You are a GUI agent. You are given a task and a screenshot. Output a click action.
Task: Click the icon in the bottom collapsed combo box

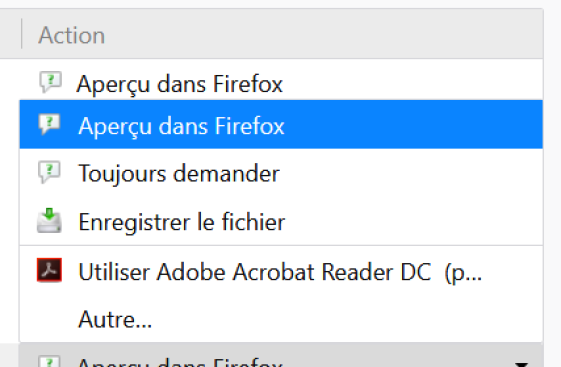[x=49, y=361]
